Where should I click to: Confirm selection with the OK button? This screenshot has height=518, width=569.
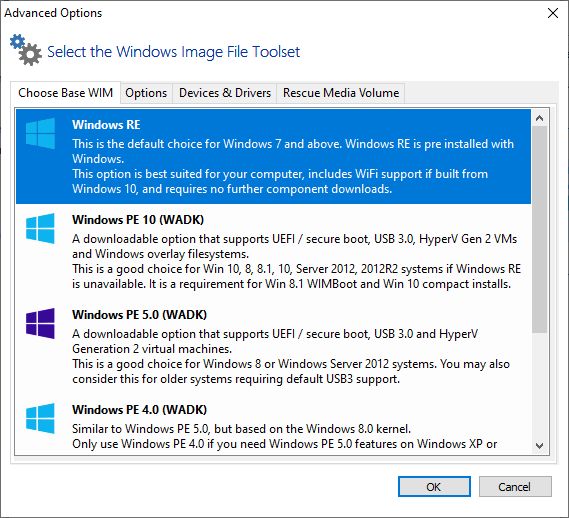[x=434, y=486]
